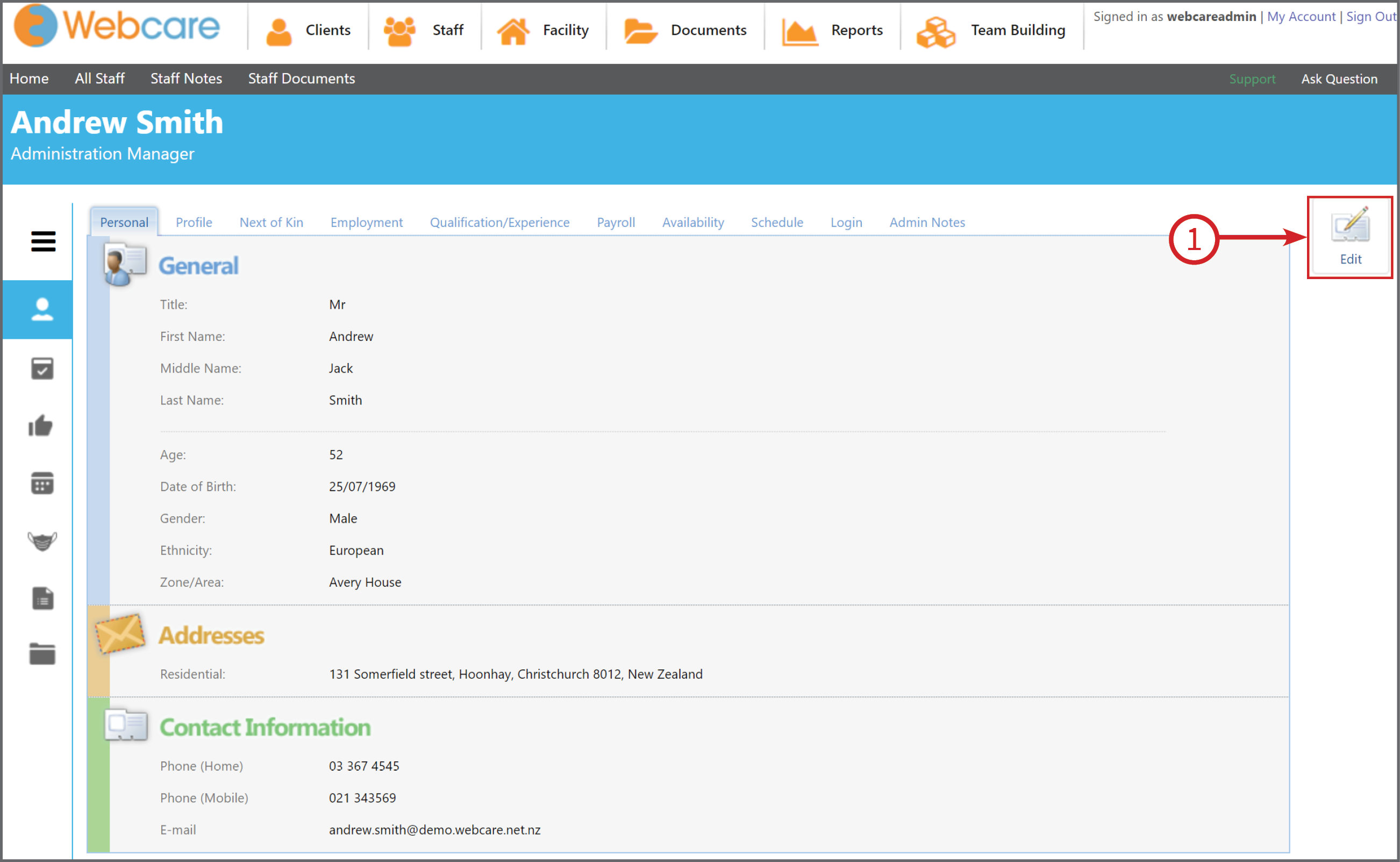
Task: Open the document notes sidebar icon
Action: point(42,598)
